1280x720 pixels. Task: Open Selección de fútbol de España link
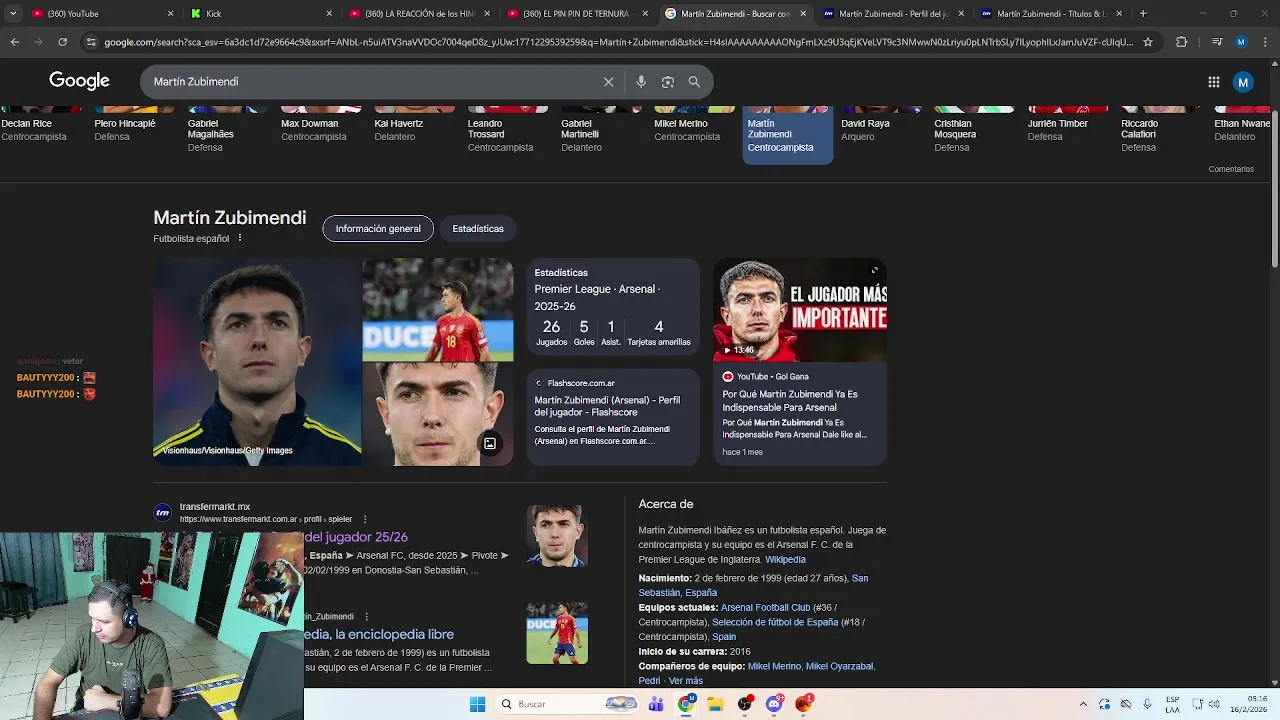point(775,622)
